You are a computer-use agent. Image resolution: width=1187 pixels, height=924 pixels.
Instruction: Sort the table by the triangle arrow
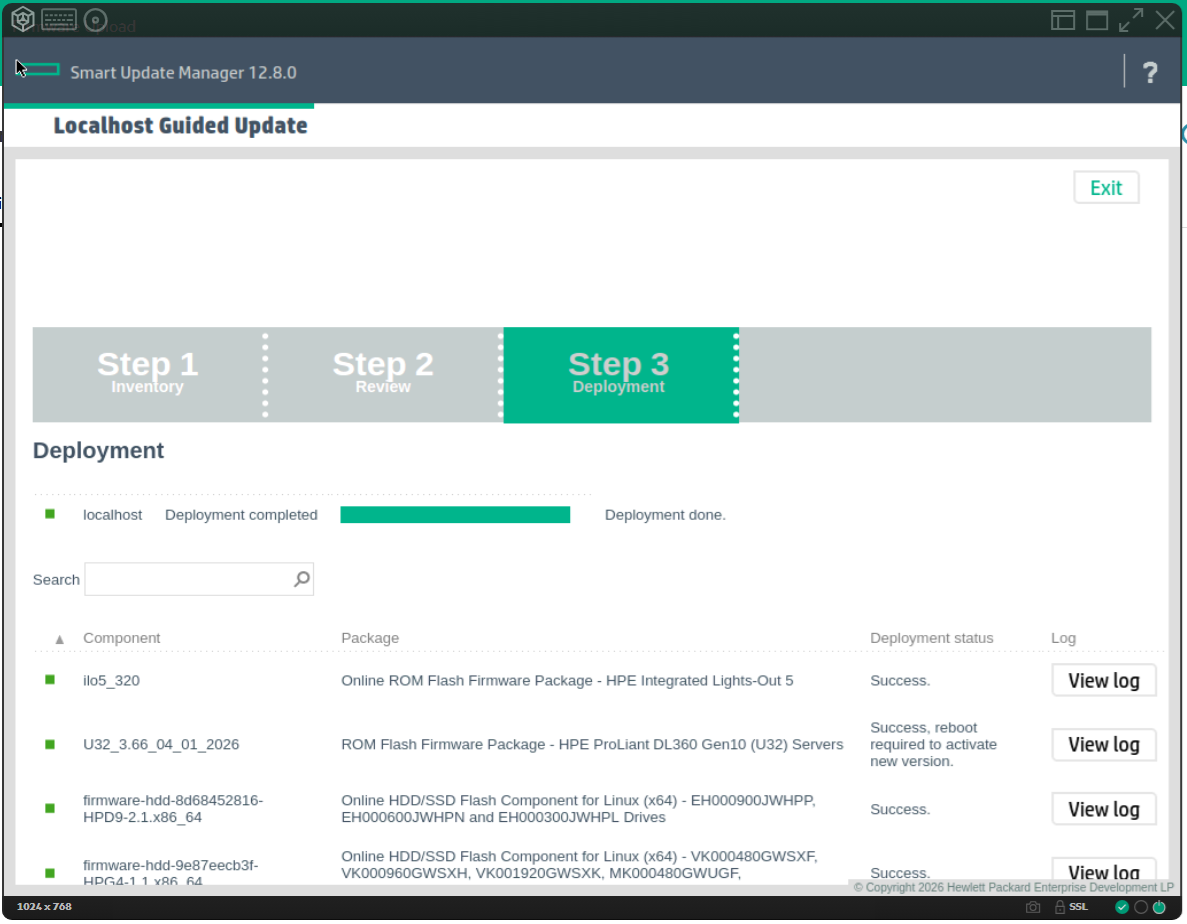[60, 639]
